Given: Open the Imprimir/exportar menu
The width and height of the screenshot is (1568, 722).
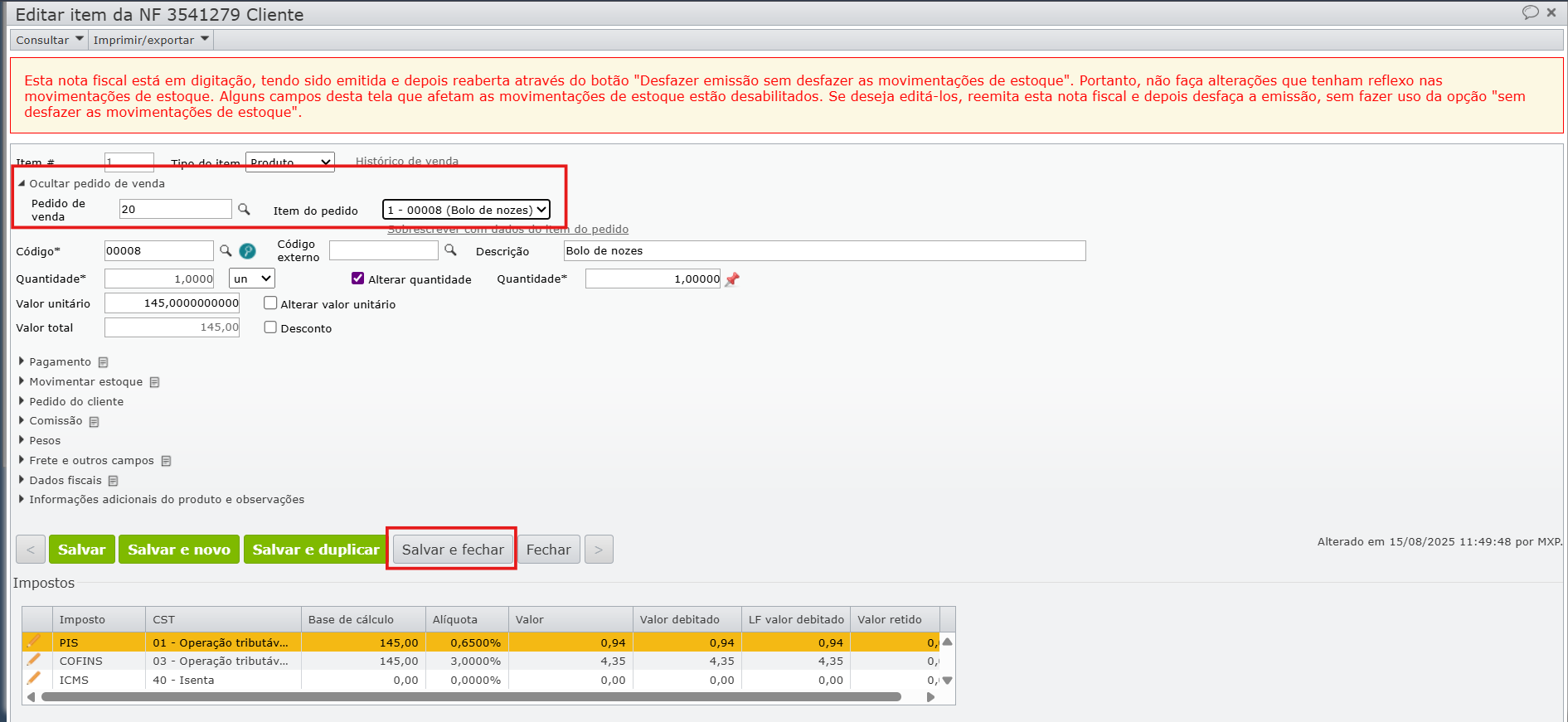Looking at the screenshot, I should [151, 40].
